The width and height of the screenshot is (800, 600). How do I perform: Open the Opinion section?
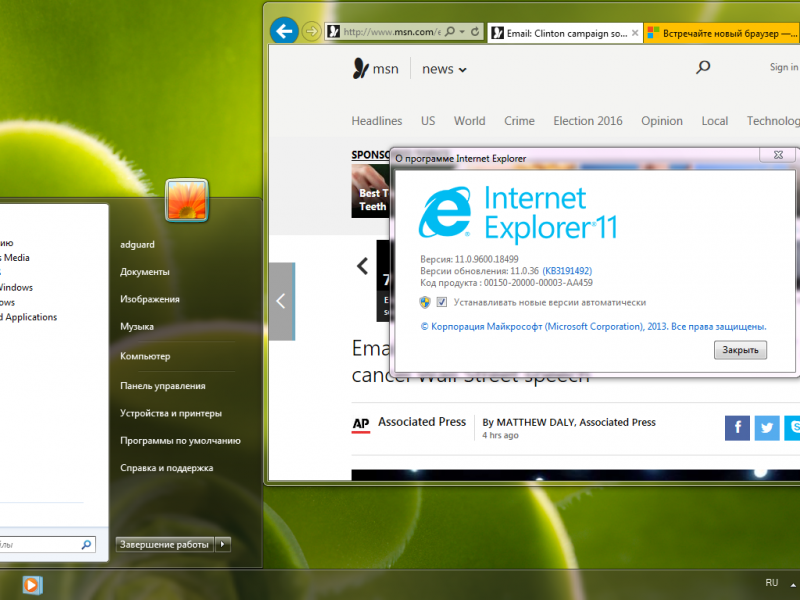662,121
